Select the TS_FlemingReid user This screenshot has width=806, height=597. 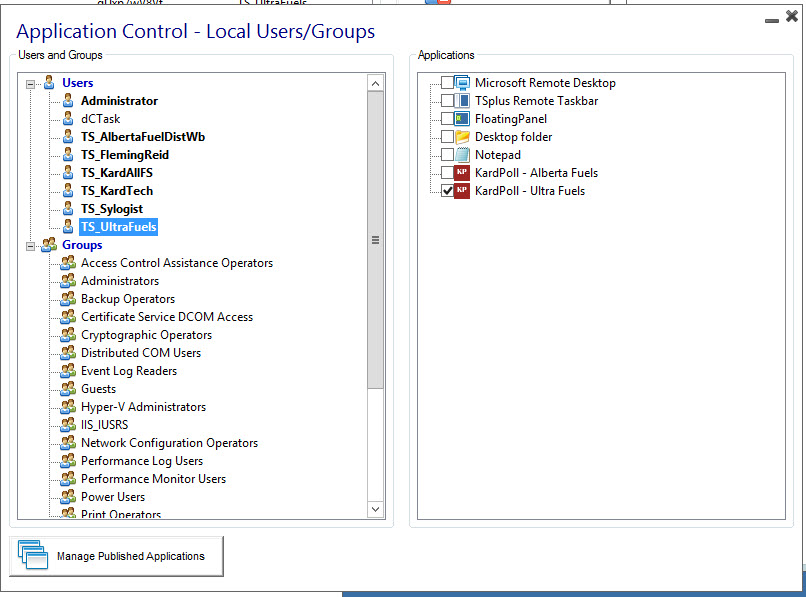(125, 155)
